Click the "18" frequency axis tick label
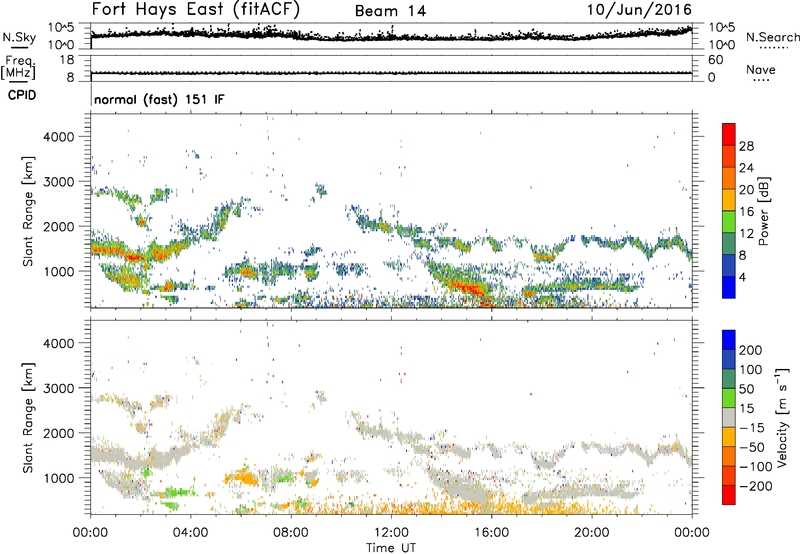This screenshot has height=554, width=800. click(x=67, y=60)
